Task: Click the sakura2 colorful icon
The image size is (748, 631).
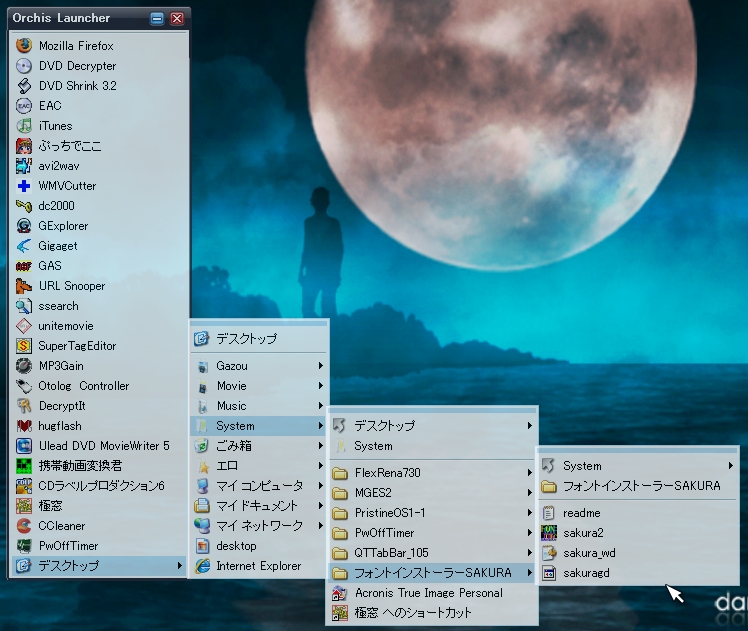Action: [549, 533]
